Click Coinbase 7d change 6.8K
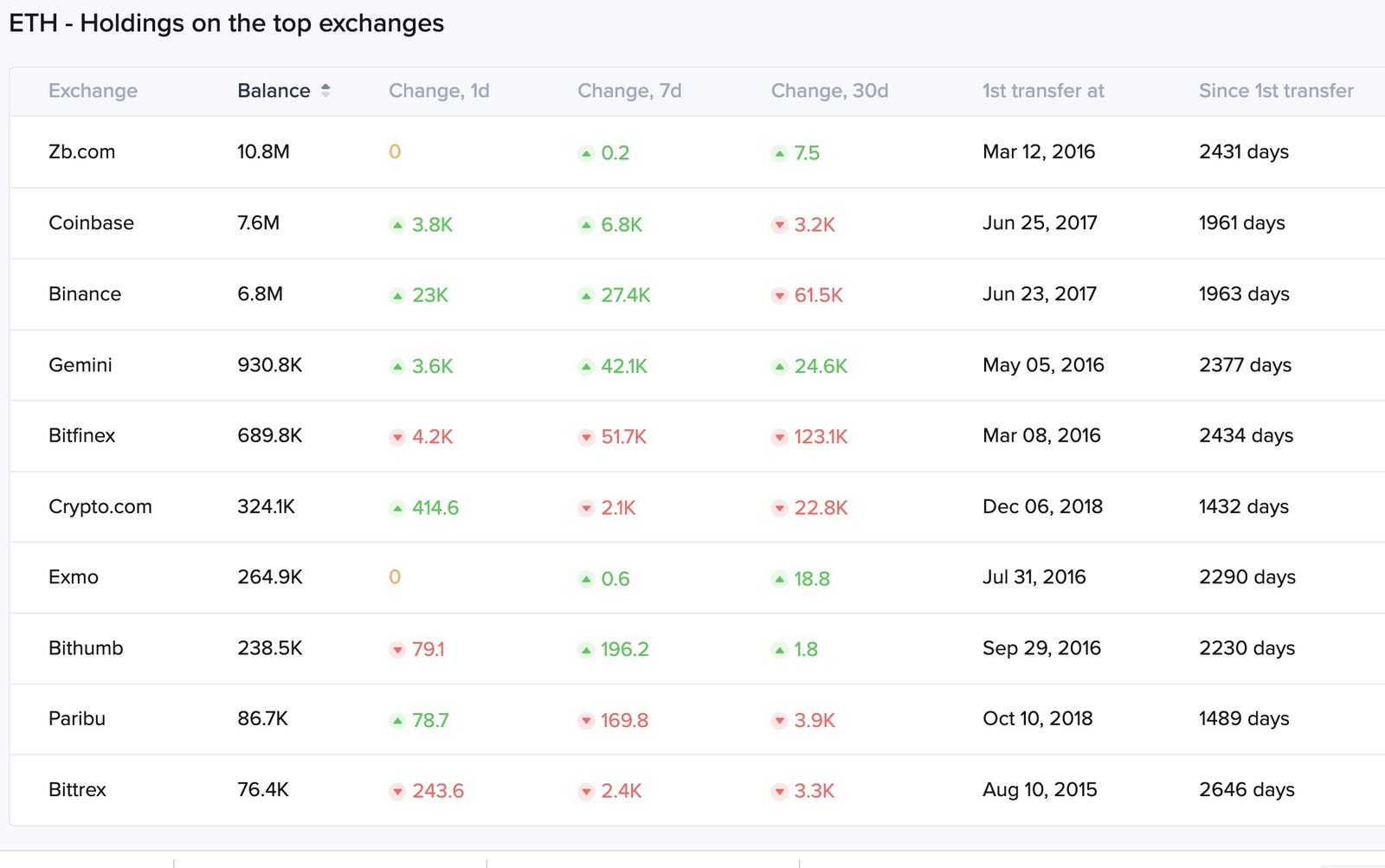1385x868 pixels. pos(622,224)
